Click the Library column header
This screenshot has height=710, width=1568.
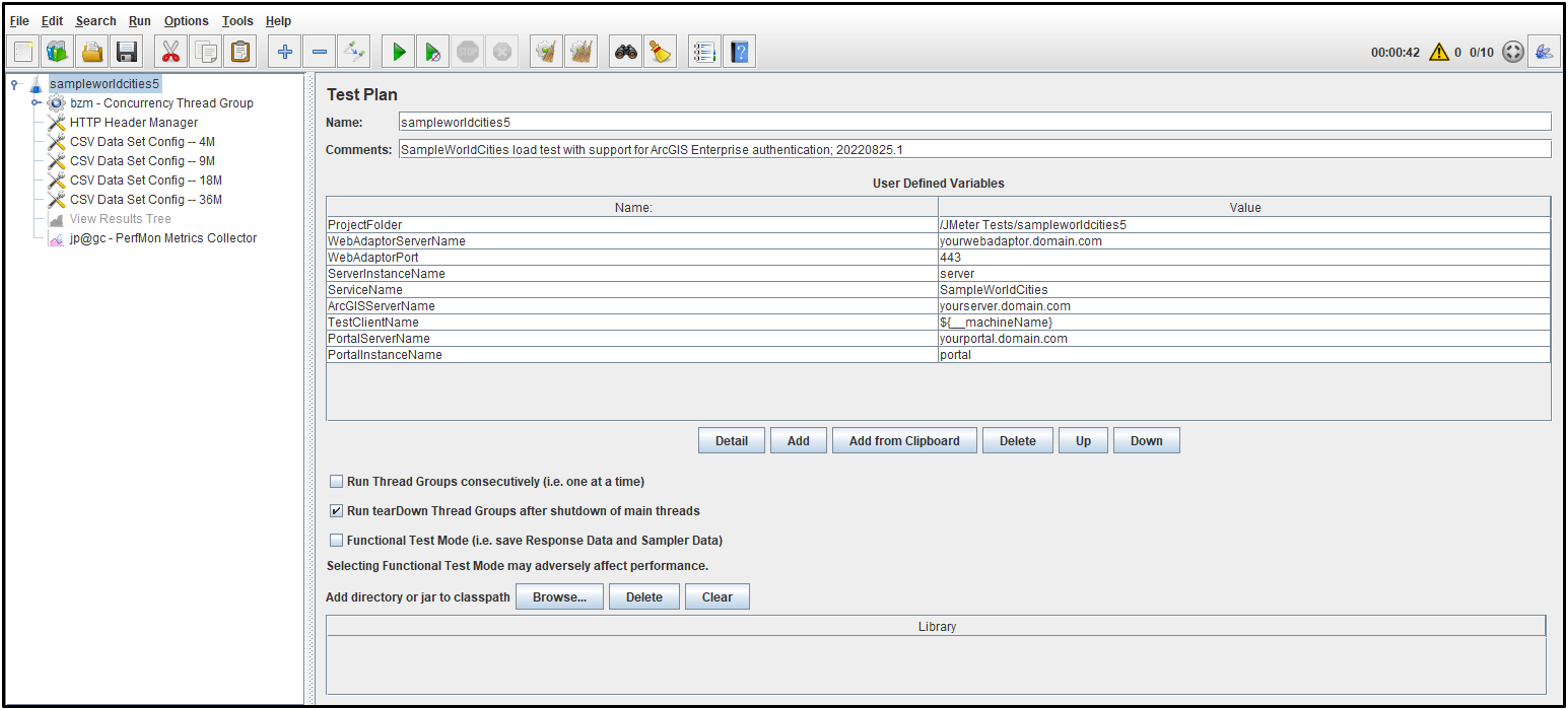point(937,627)
